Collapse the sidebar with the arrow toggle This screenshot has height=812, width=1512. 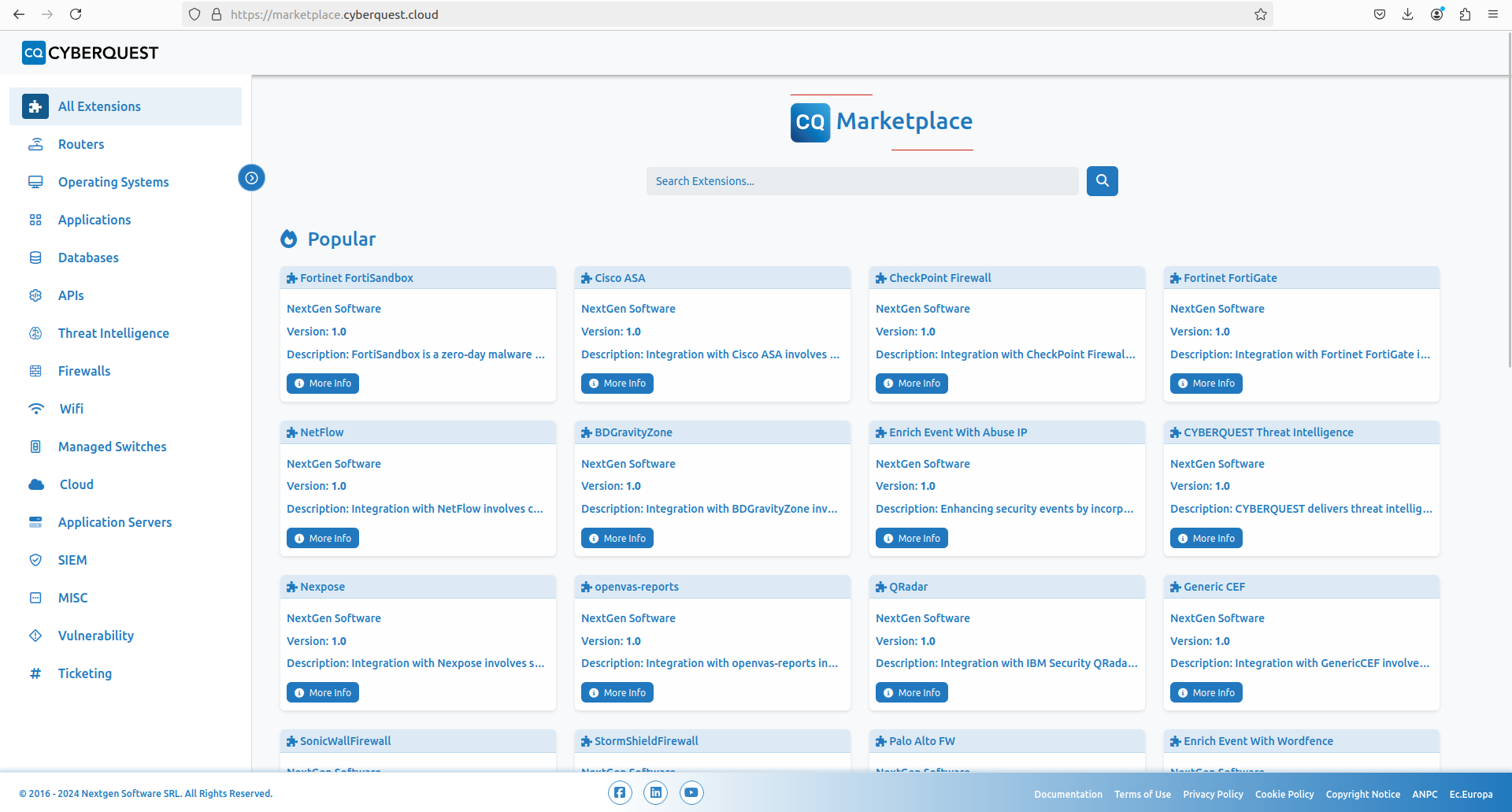point(251,178)
